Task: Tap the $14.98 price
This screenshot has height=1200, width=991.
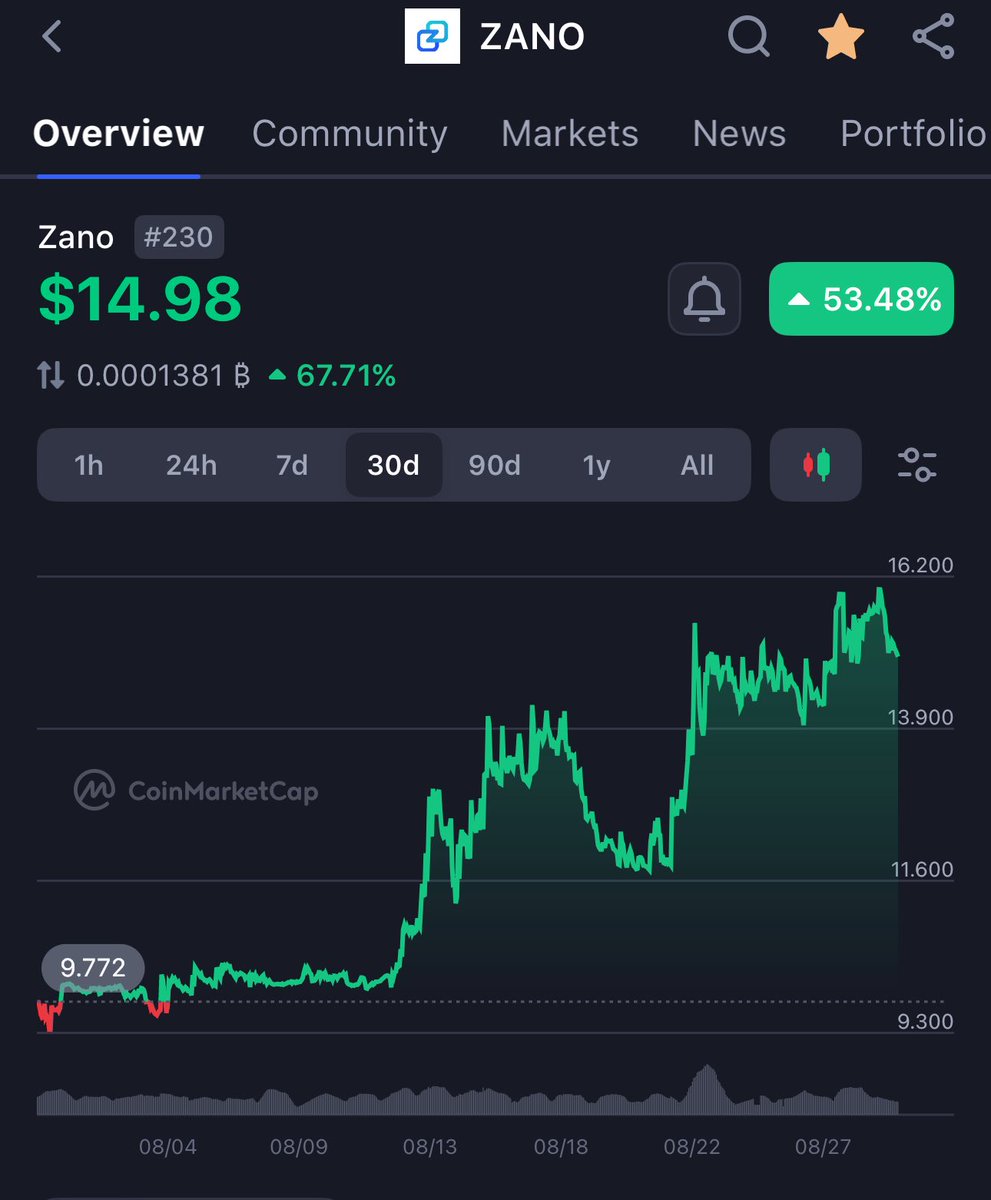Action: [x=140, y=298]
